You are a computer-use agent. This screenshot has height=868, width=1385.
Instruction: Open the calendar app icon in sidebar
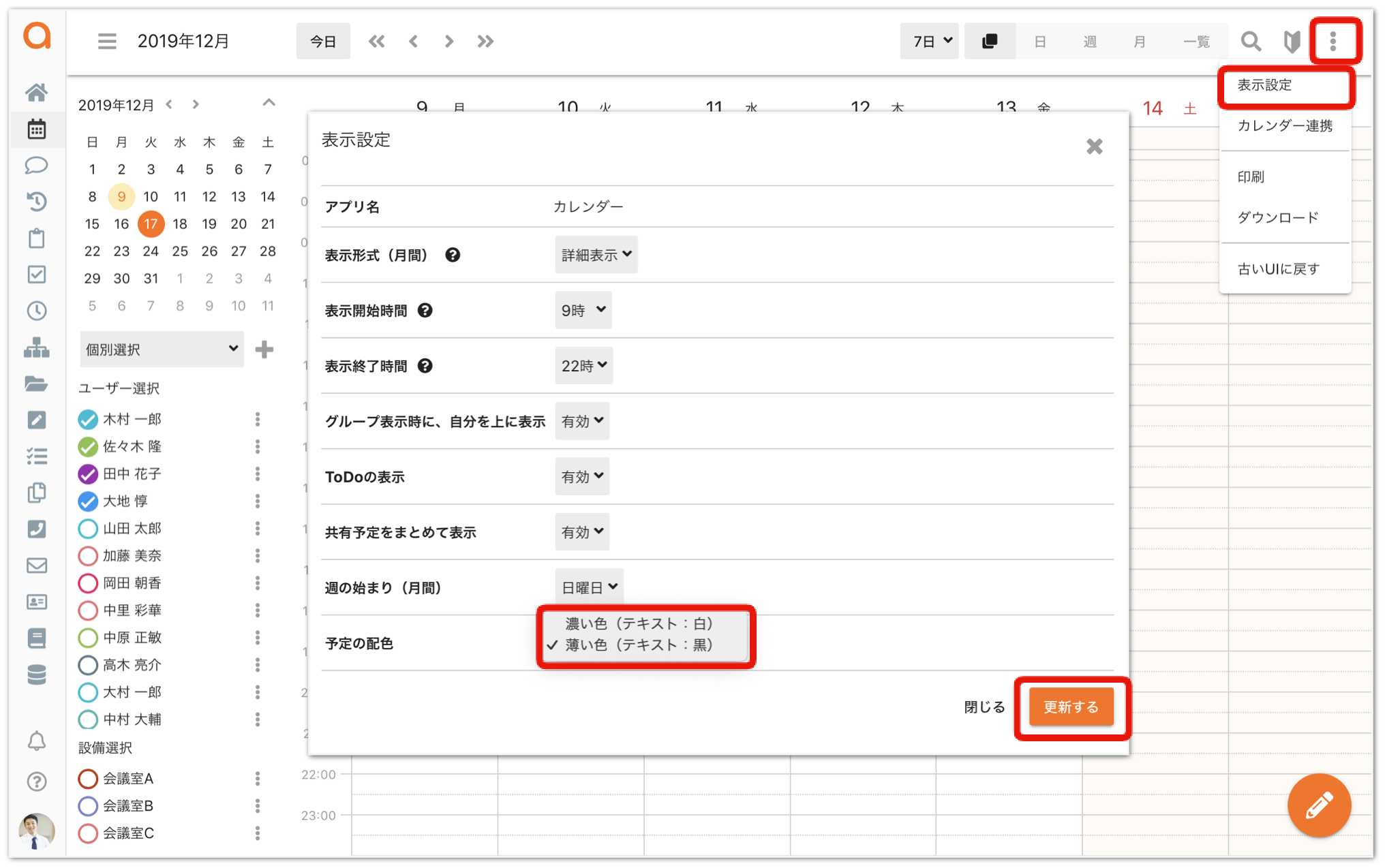pyautogui.click(x=37, y=129)
